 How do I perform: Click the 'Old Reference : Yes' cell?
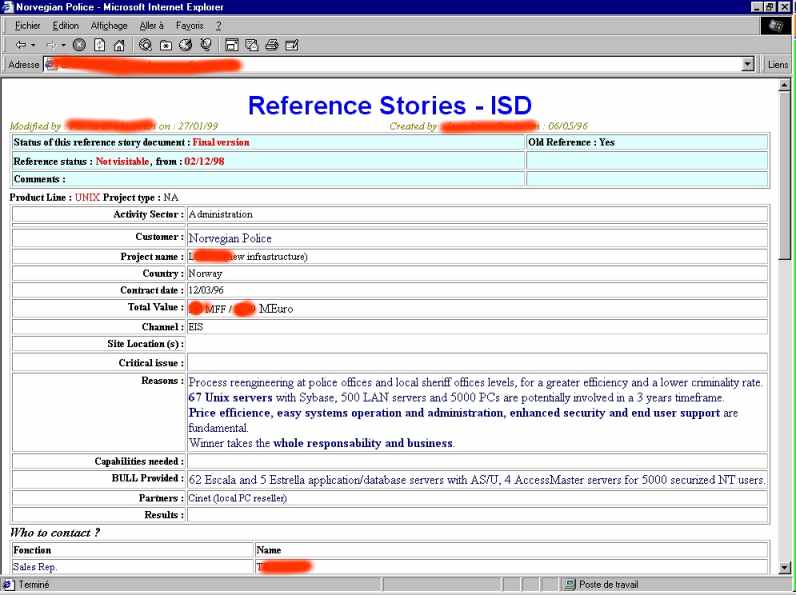[x=647, y=142]
